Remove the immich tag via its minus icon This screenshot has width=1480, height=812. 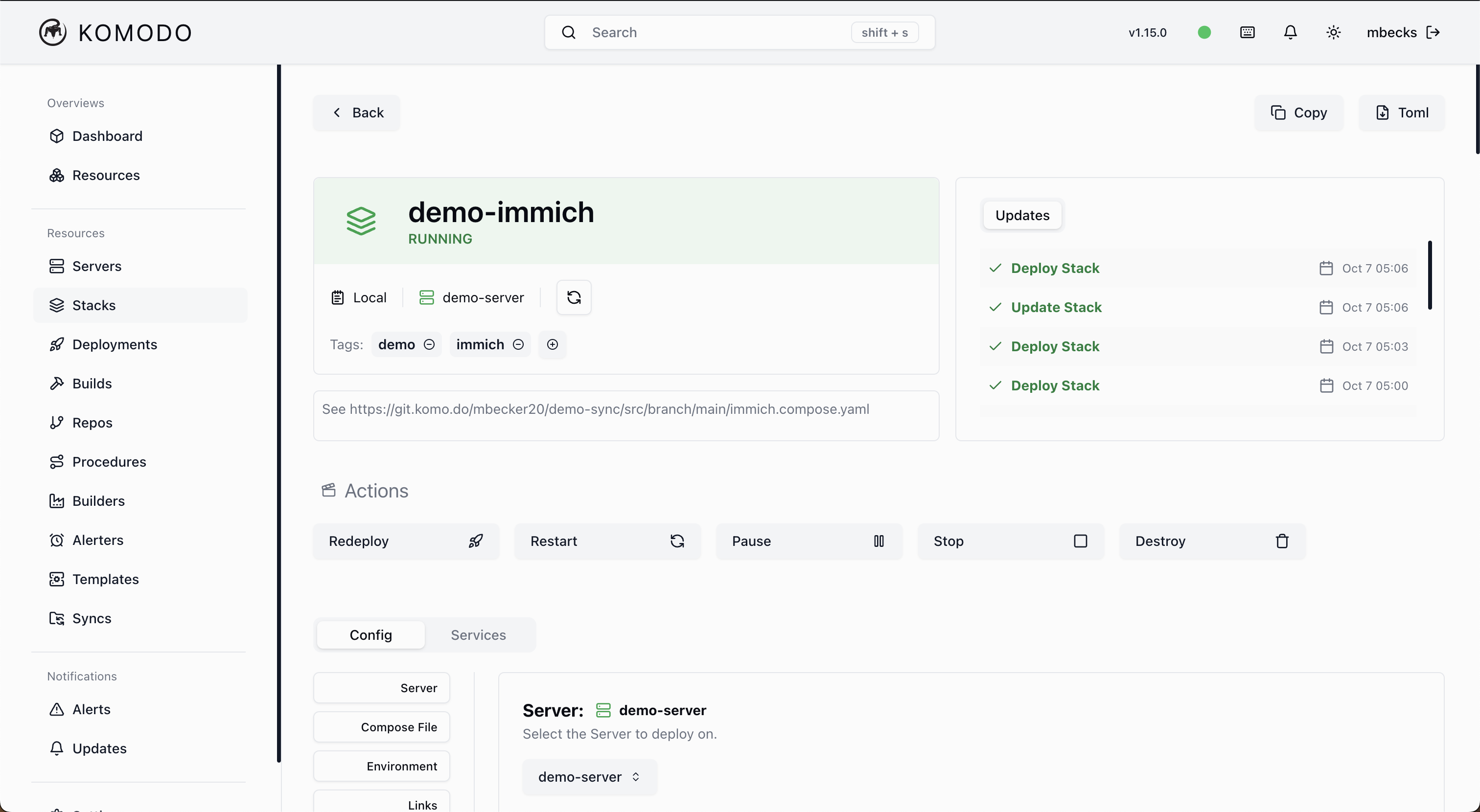(518, 344)
